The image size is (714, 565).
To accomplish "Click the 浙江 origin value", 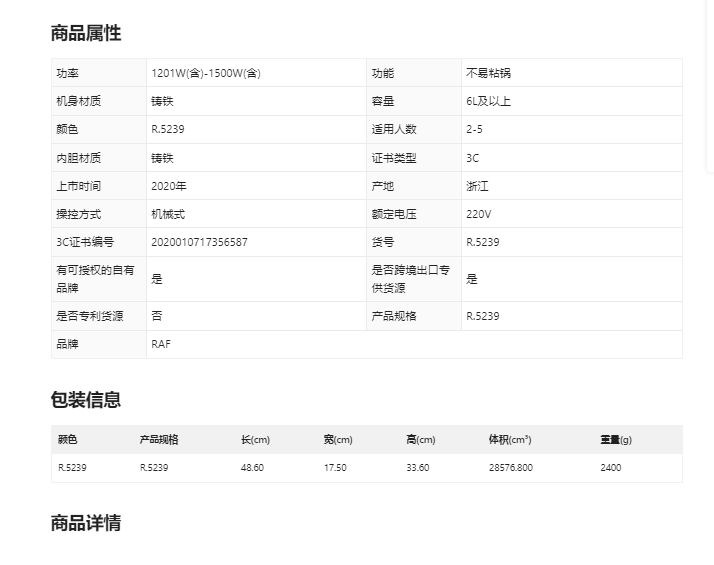I will click(x=477, y=186).
